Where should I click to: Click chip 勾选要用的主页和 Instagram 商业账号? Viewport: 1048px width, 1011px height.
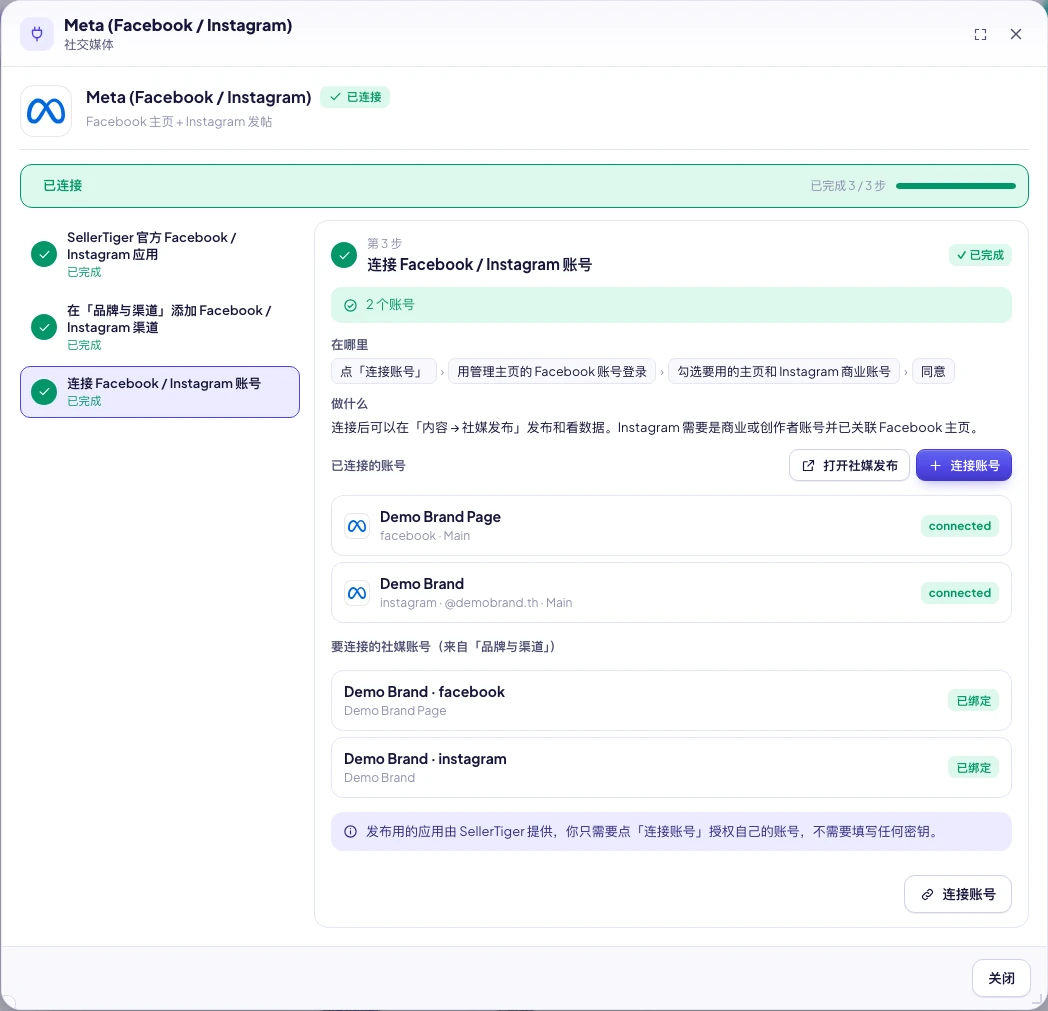(x=783, y=372)
